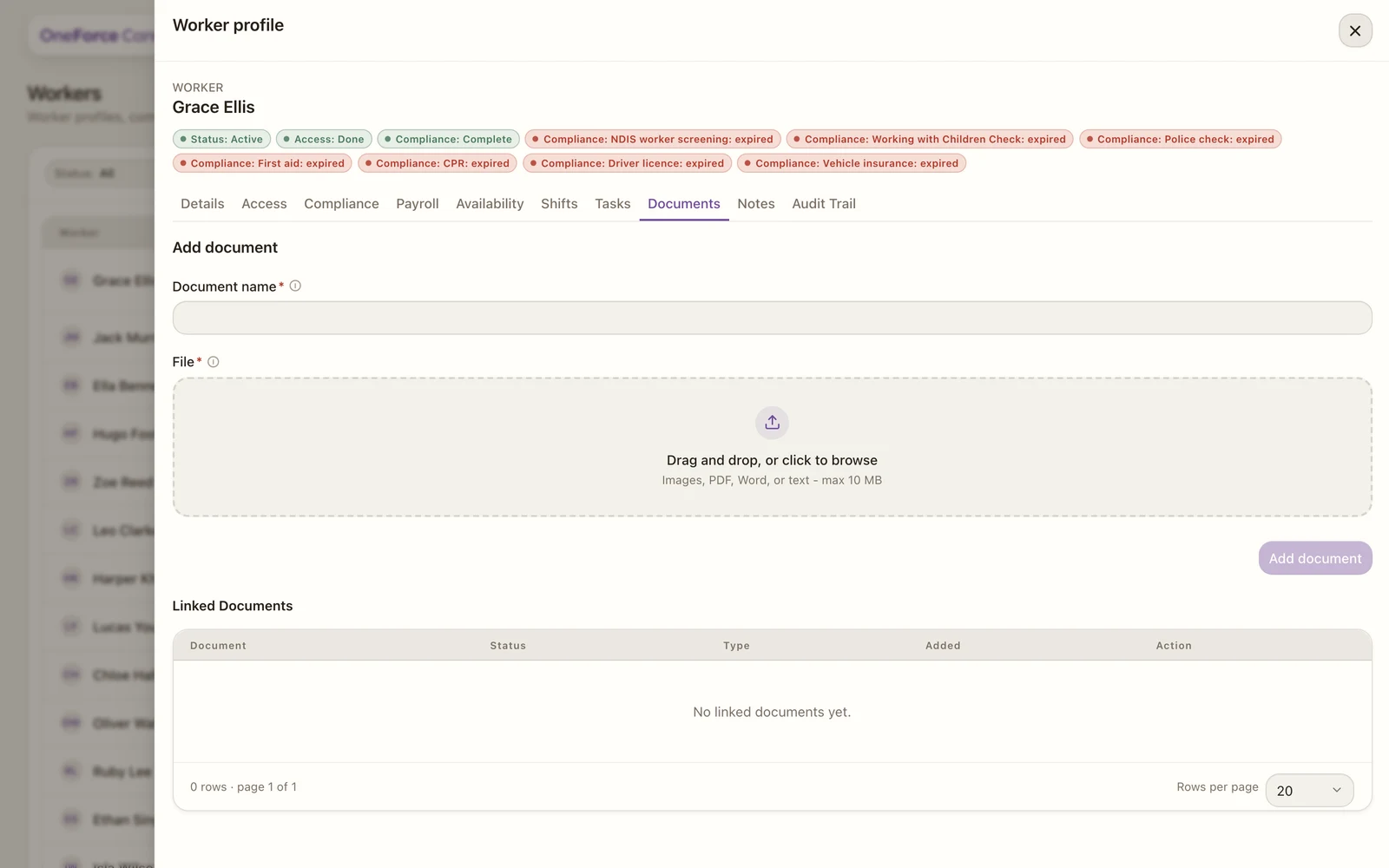The height and width of the screenshot is (868, 1389).
Task: Click the Linked Documents heading
Action: coord(233,606)
